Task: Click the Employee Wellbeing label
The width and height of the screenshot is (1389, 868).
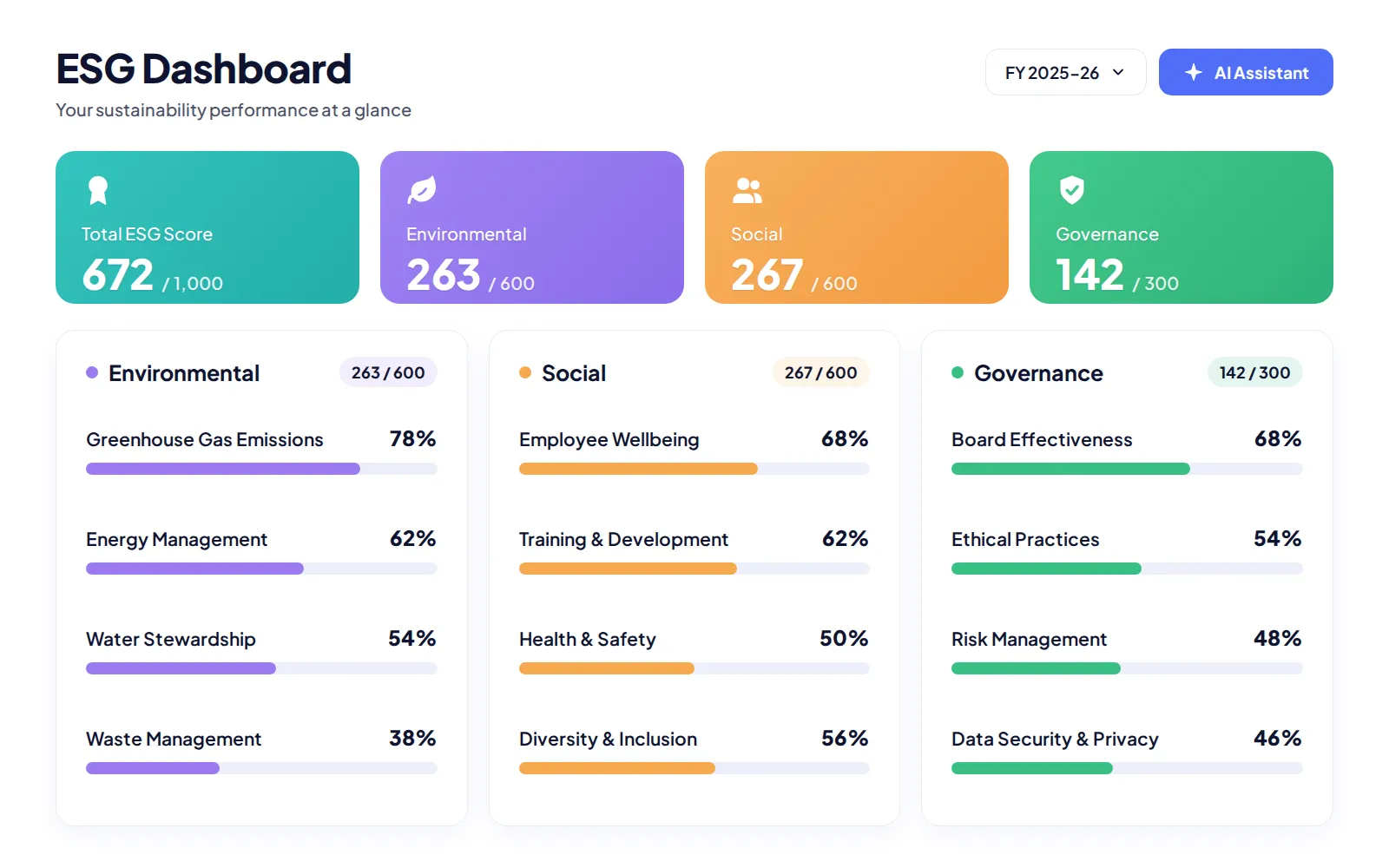Action: pos(609,440)
